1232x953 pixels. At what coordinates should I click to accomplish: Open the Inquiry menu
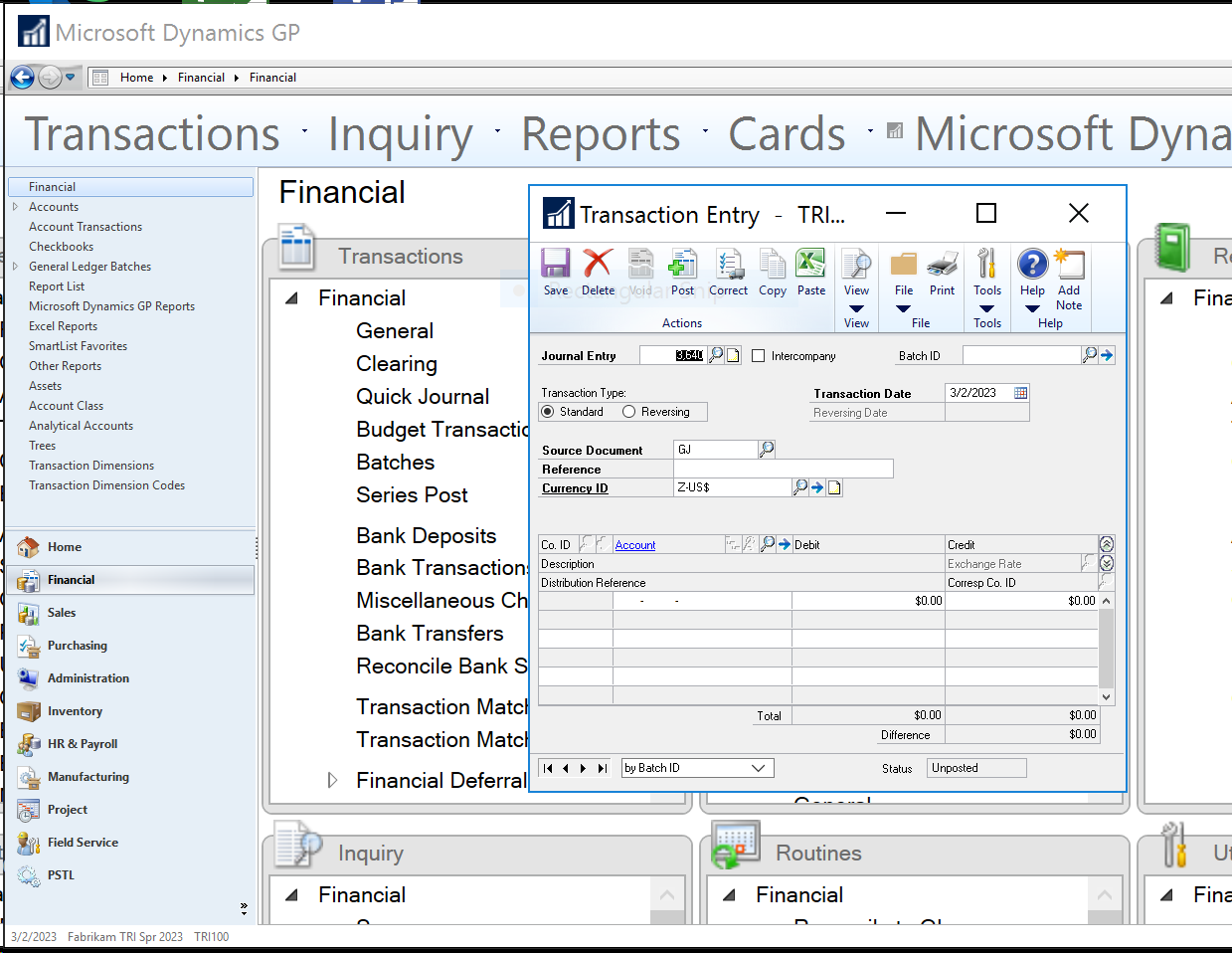(401, 134)
